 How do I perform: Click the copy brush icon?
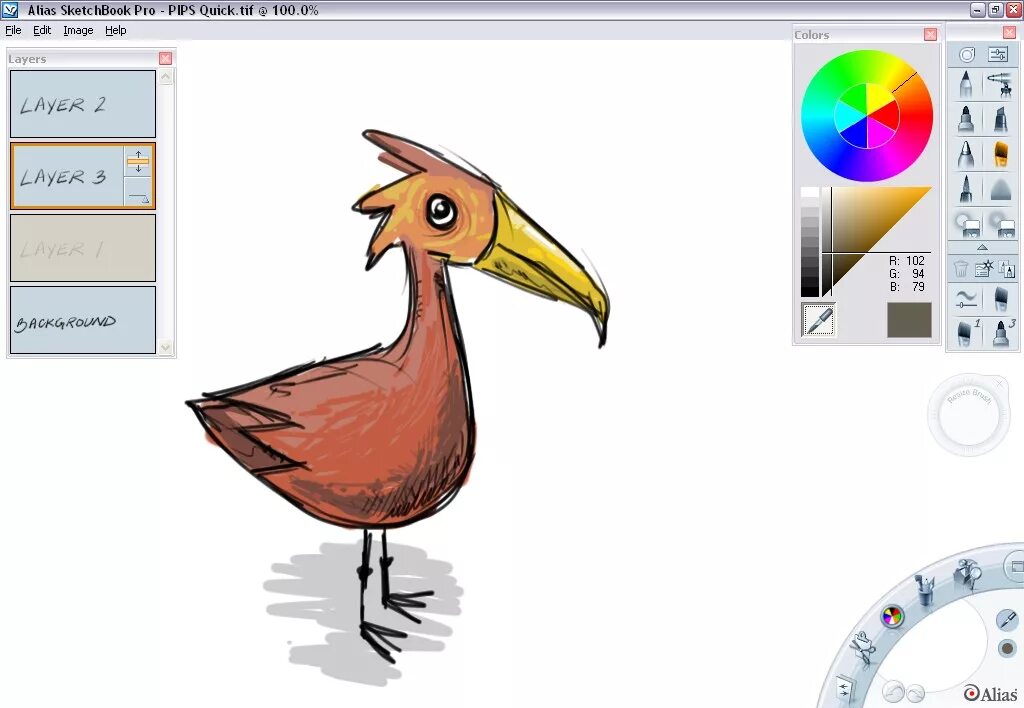click(x=1006, y=268)
